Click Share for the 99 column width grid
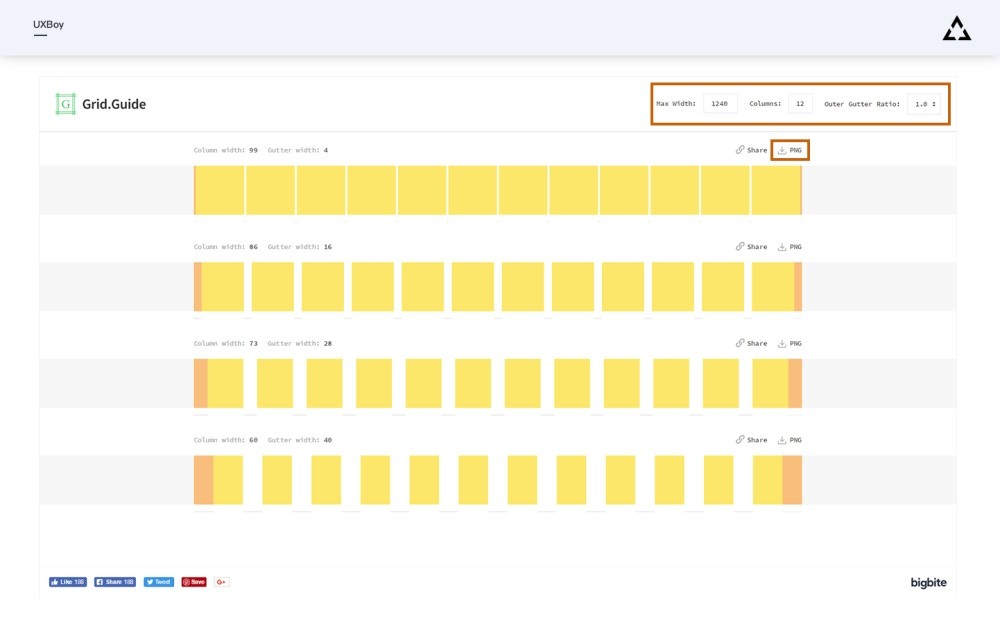The height and width of the screenshot is (624, 1000). coord(752,150)
